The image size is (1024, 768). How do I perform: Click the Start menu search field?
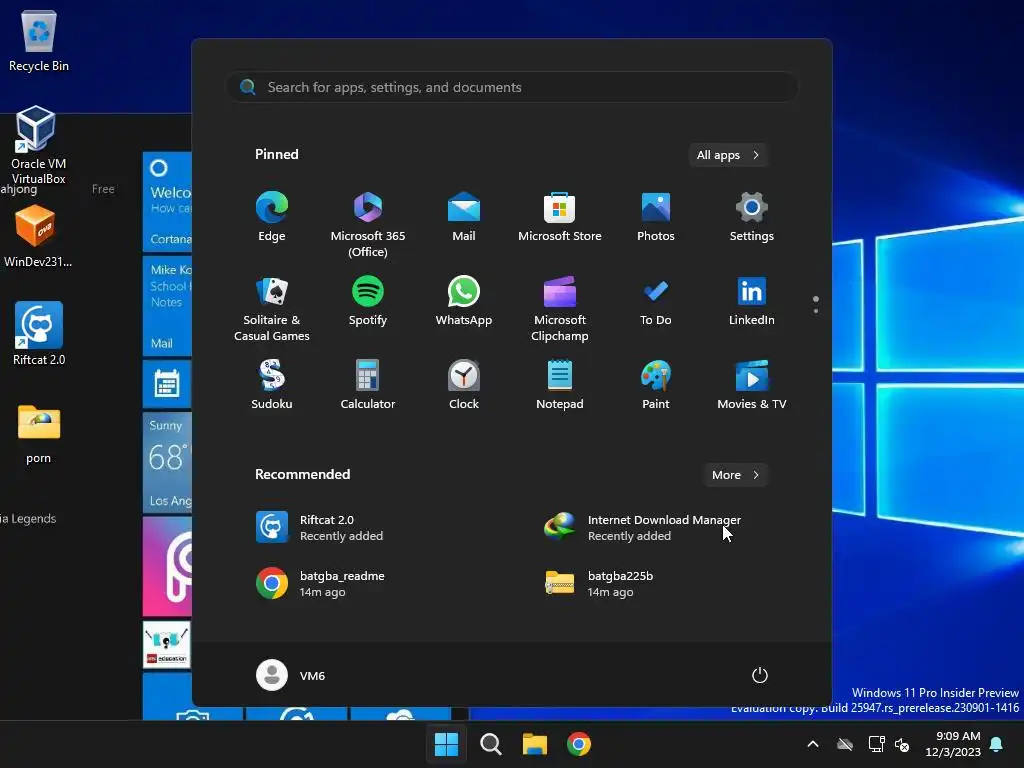[512, 88]
